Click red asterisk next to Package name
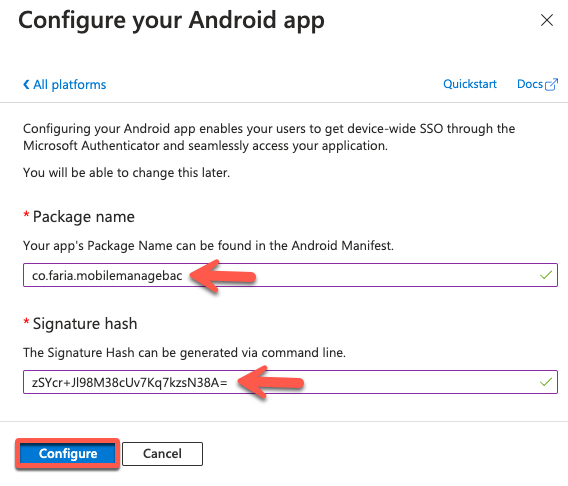 click(26, 214)
